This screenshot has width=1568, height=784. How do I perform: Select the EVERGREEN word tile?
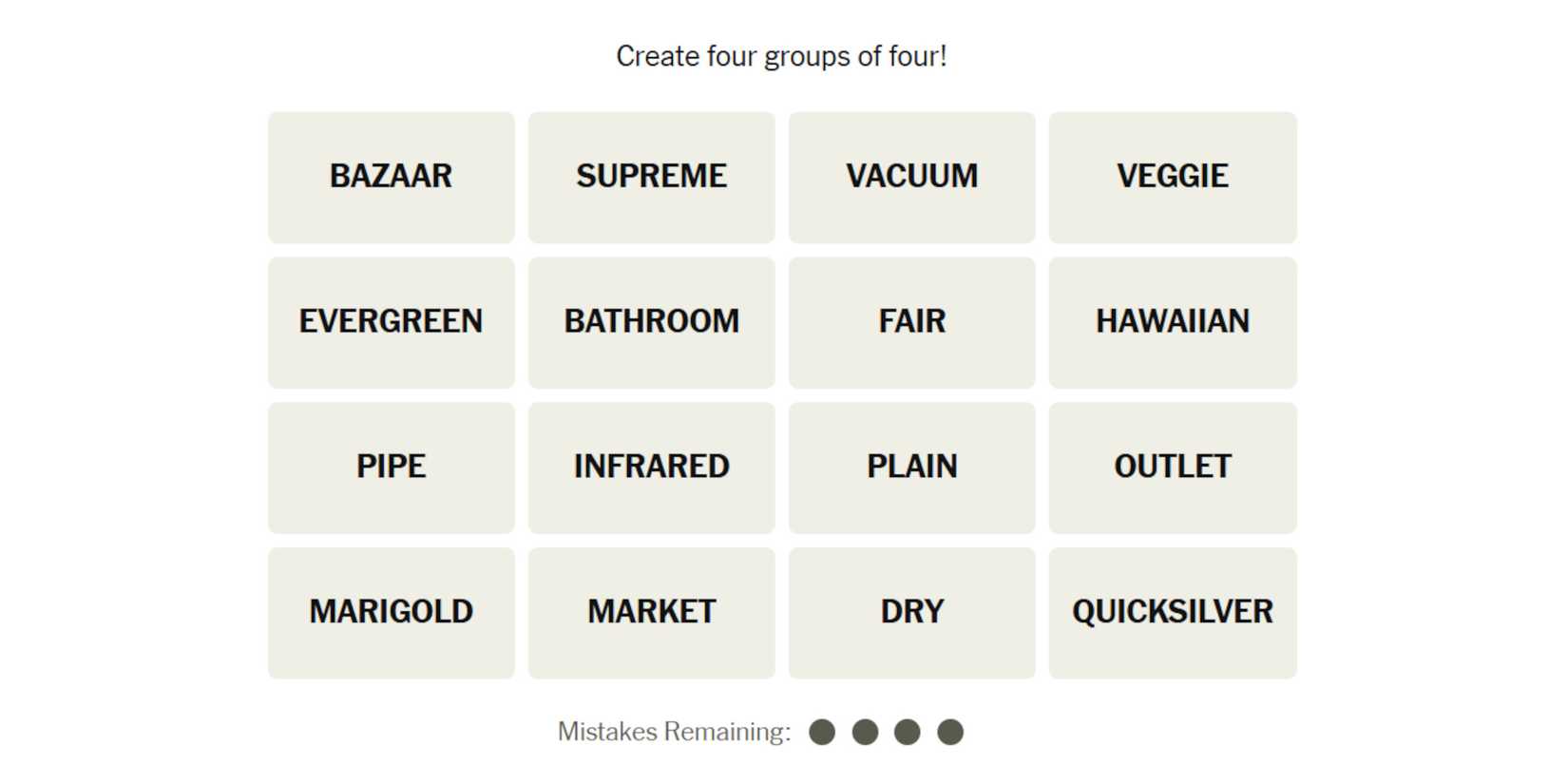(x=391, y=322)
